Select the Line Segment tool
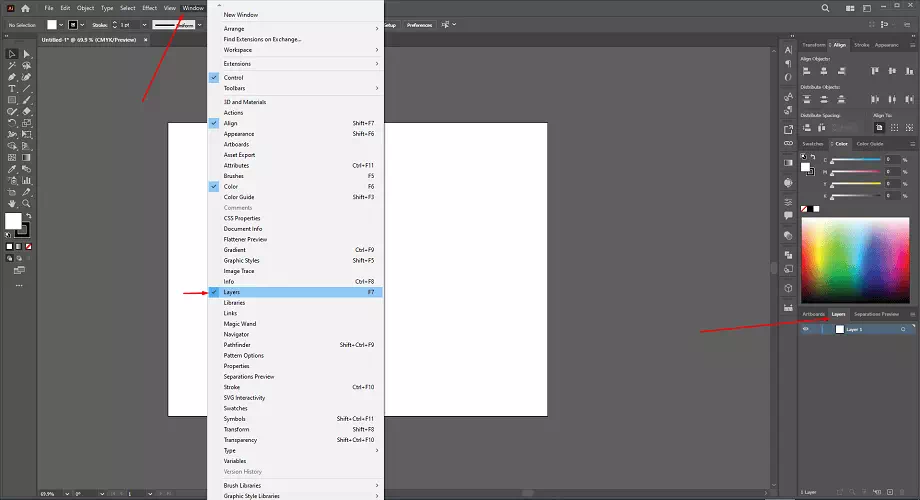Viewport: 920px width, 500px height. (x=26, y=89)
